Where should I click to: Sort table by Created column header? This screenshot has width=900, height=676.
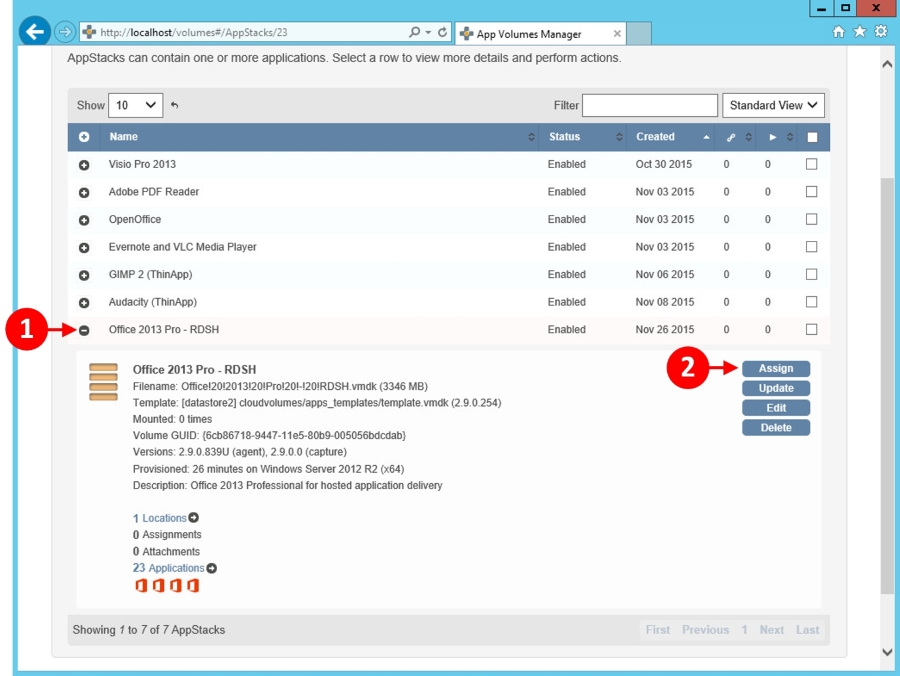click(670, 137)
